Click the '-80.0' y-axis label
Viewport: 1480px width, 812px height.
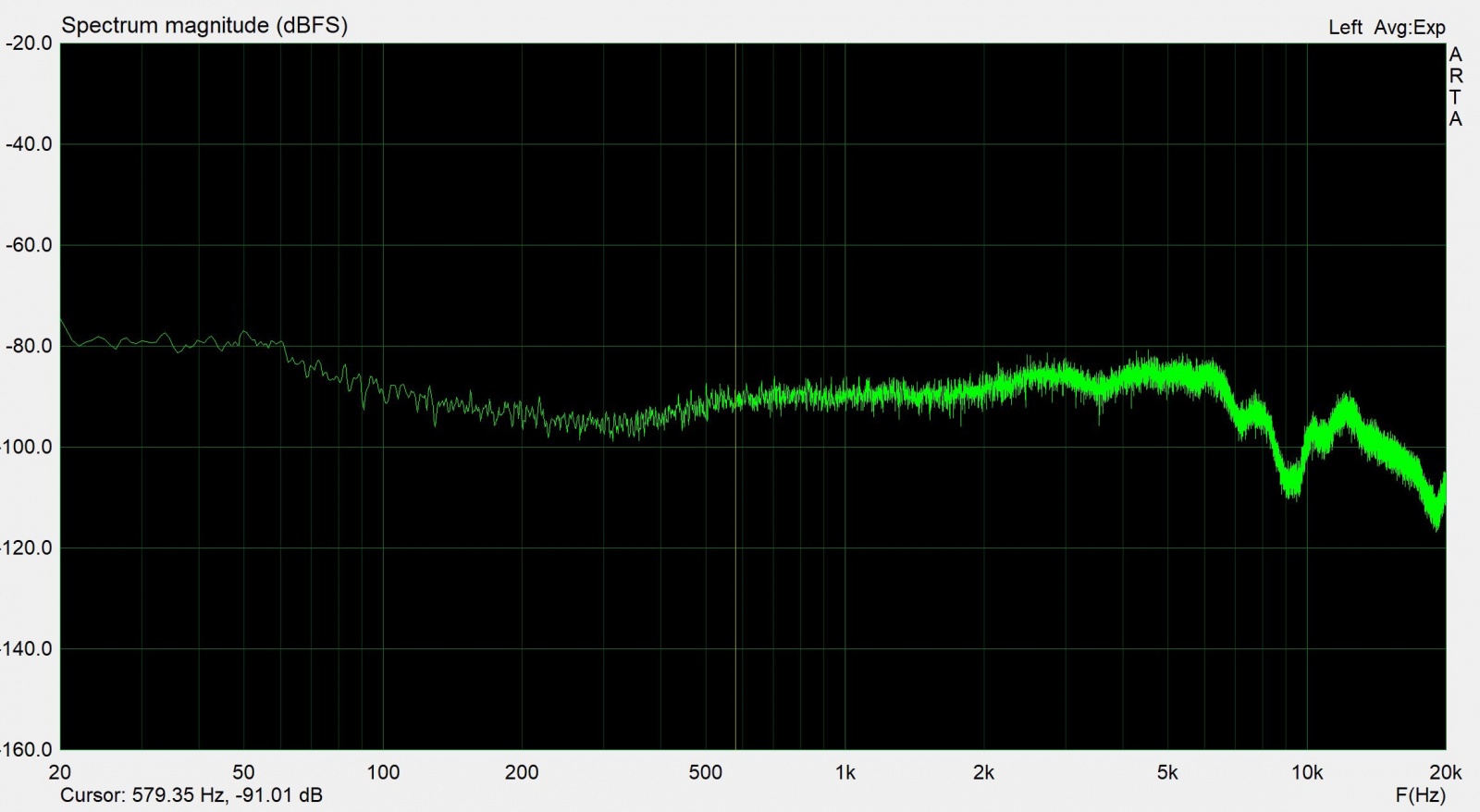tap(29, 346)
